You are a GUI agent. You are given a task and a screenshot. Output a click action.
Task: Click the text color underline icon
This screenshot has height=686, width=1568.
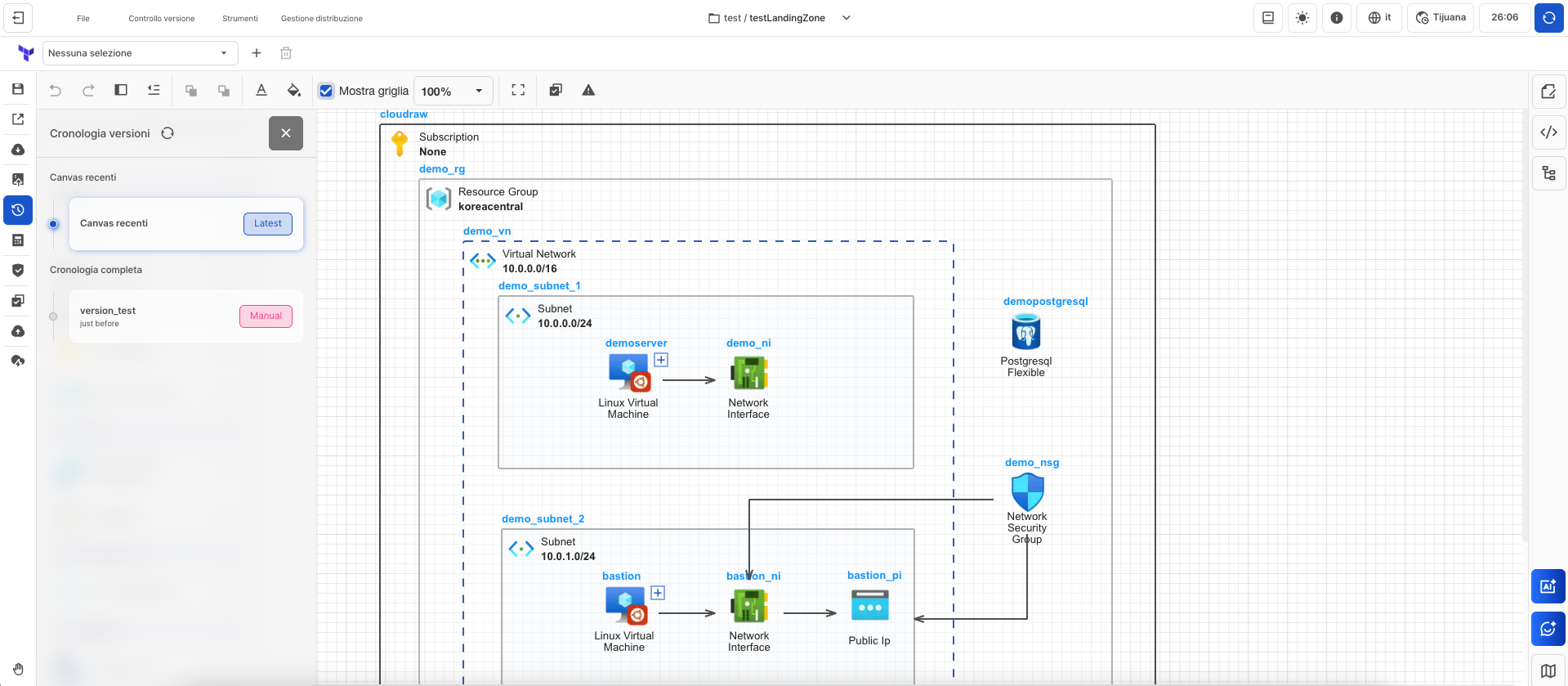point(261,91)
